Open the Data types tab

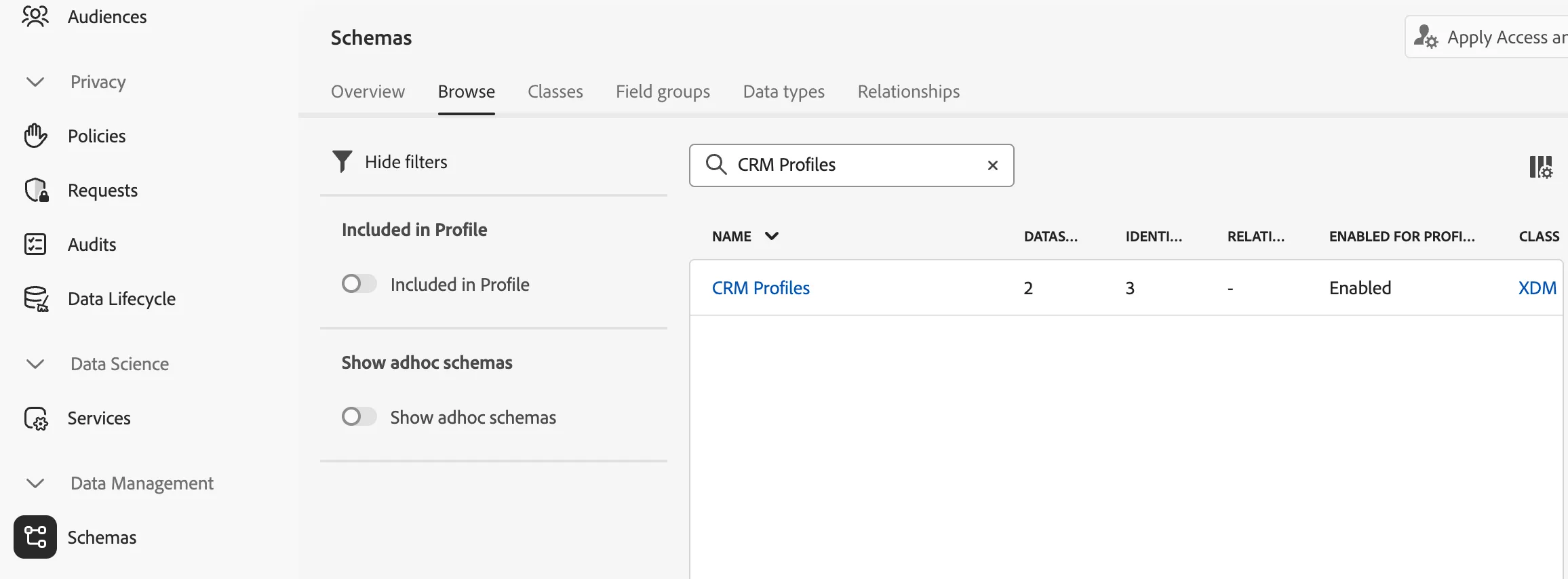[x=784, y=92]
